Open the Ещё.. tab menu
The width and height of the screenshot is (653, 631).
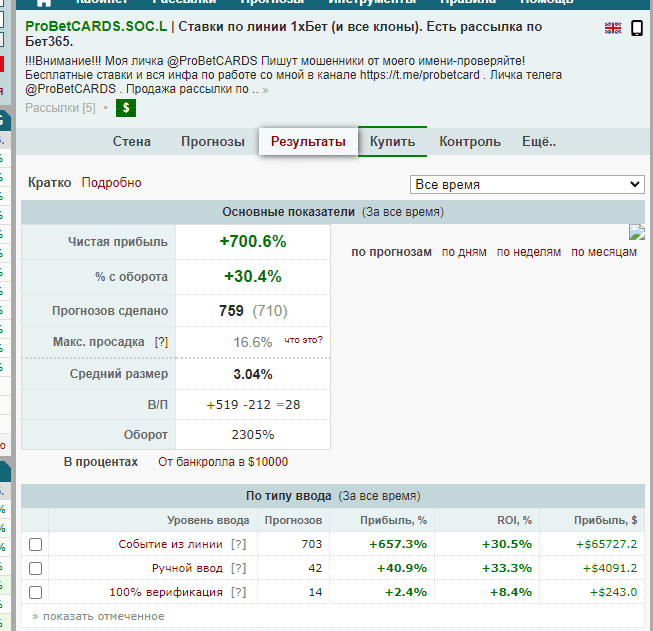539,142
